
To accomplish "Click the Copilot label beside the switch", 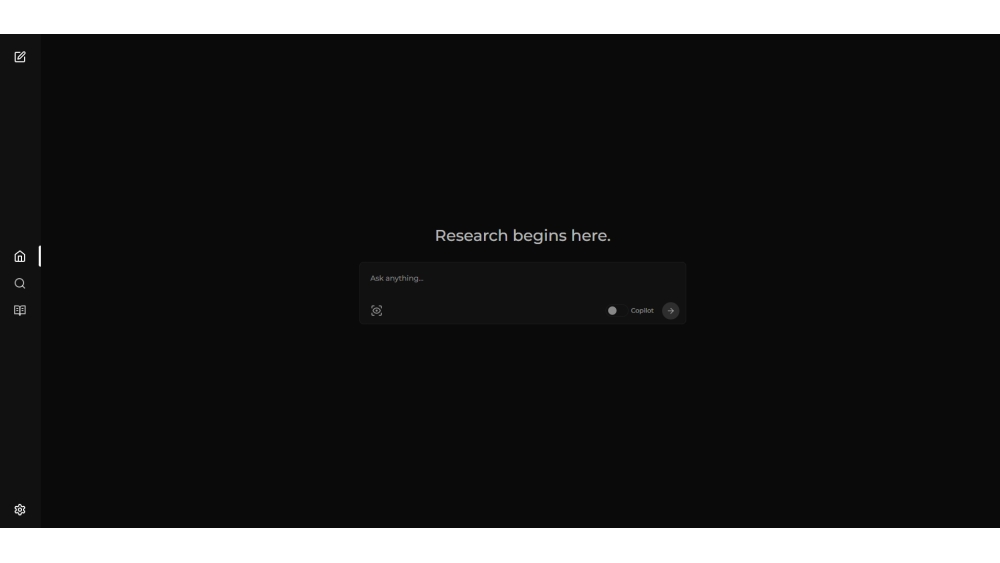I will pos(642,311).
